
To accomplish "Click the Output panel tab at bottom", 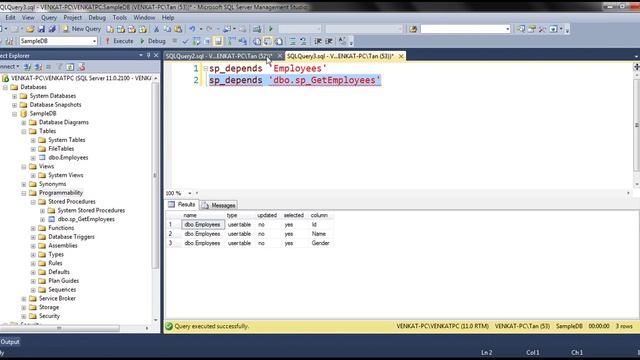I will click(10, 342).
